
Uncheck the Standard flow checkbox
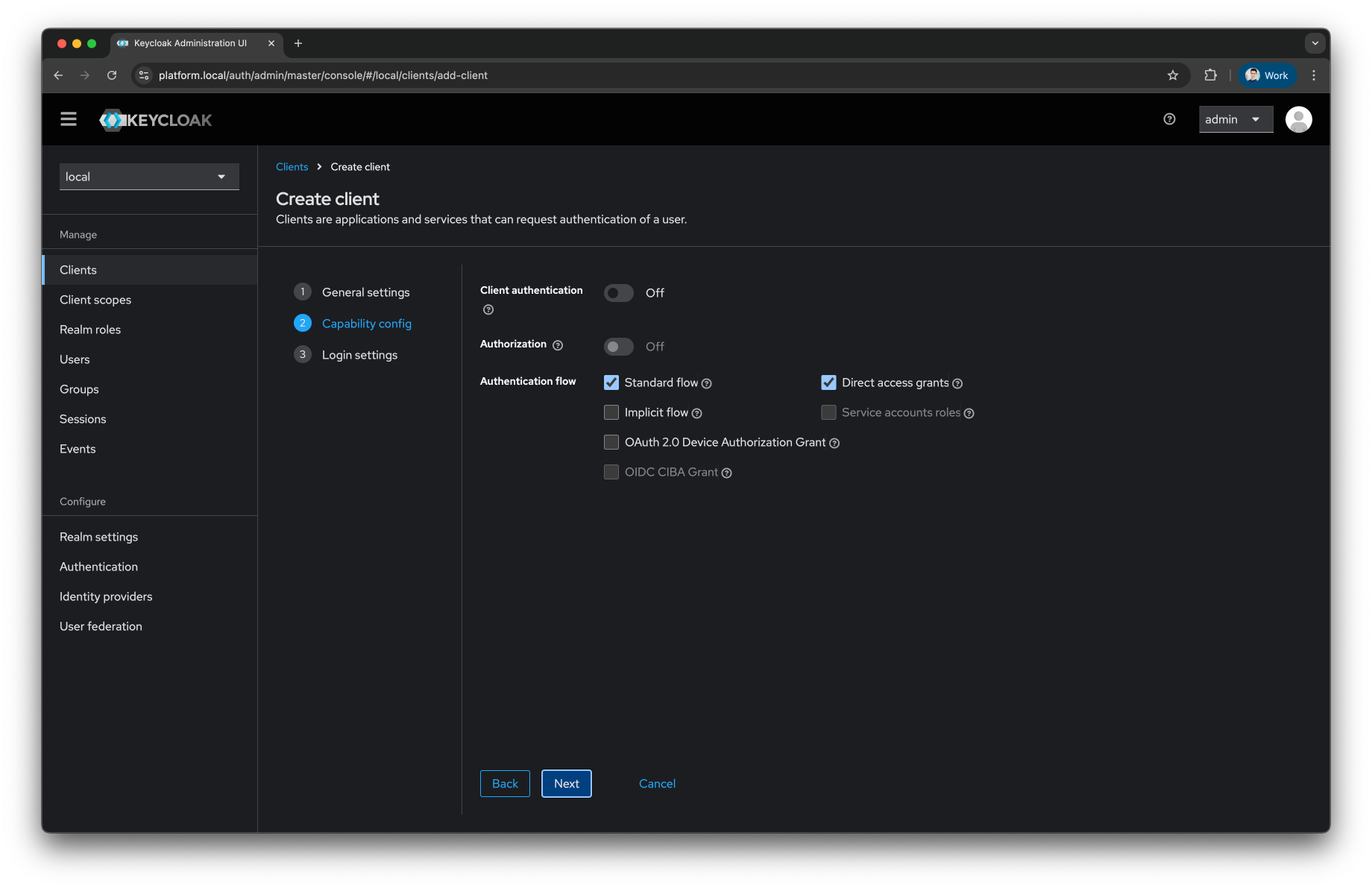coord(611,382)
